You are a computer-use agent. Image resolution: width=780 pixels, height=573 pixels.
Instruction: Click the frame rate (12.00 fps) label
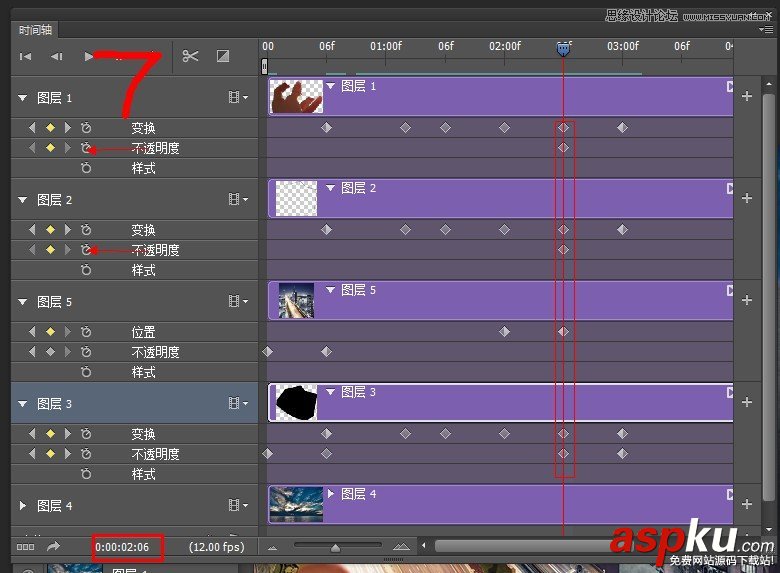[217, 547]
